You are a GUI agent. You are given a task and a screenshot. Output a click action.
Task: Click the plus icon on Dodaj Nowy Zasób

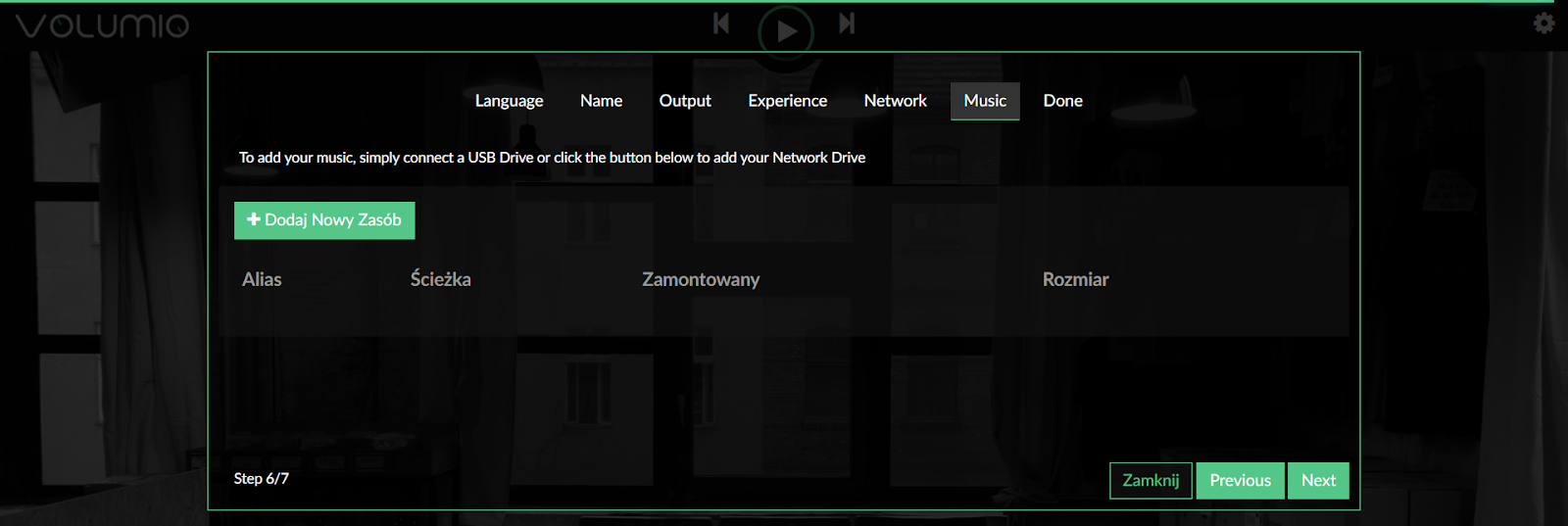click(x=254, y=219)
